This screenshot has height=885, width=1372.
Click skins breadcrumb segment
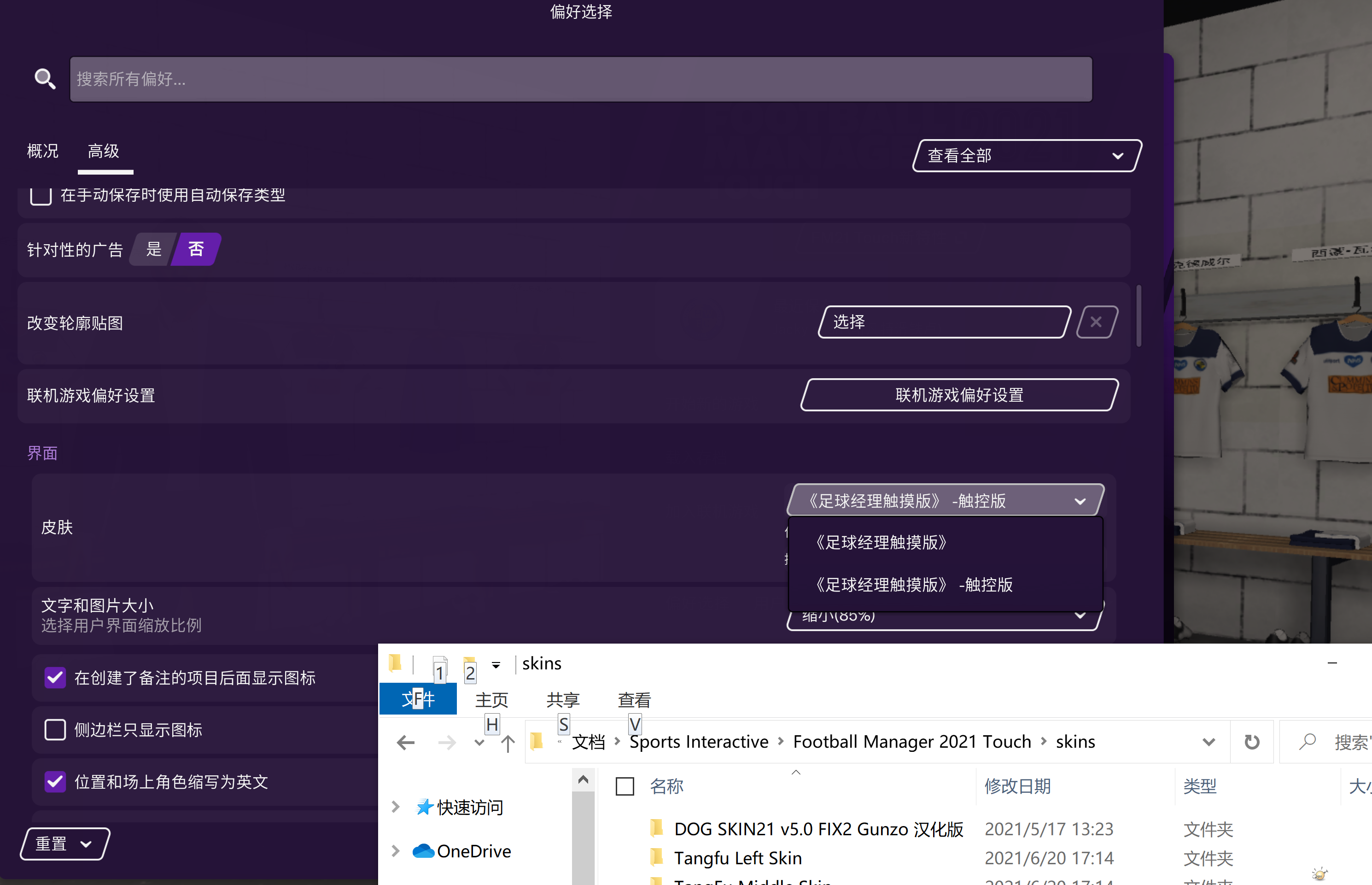[x=1075, y=741]
